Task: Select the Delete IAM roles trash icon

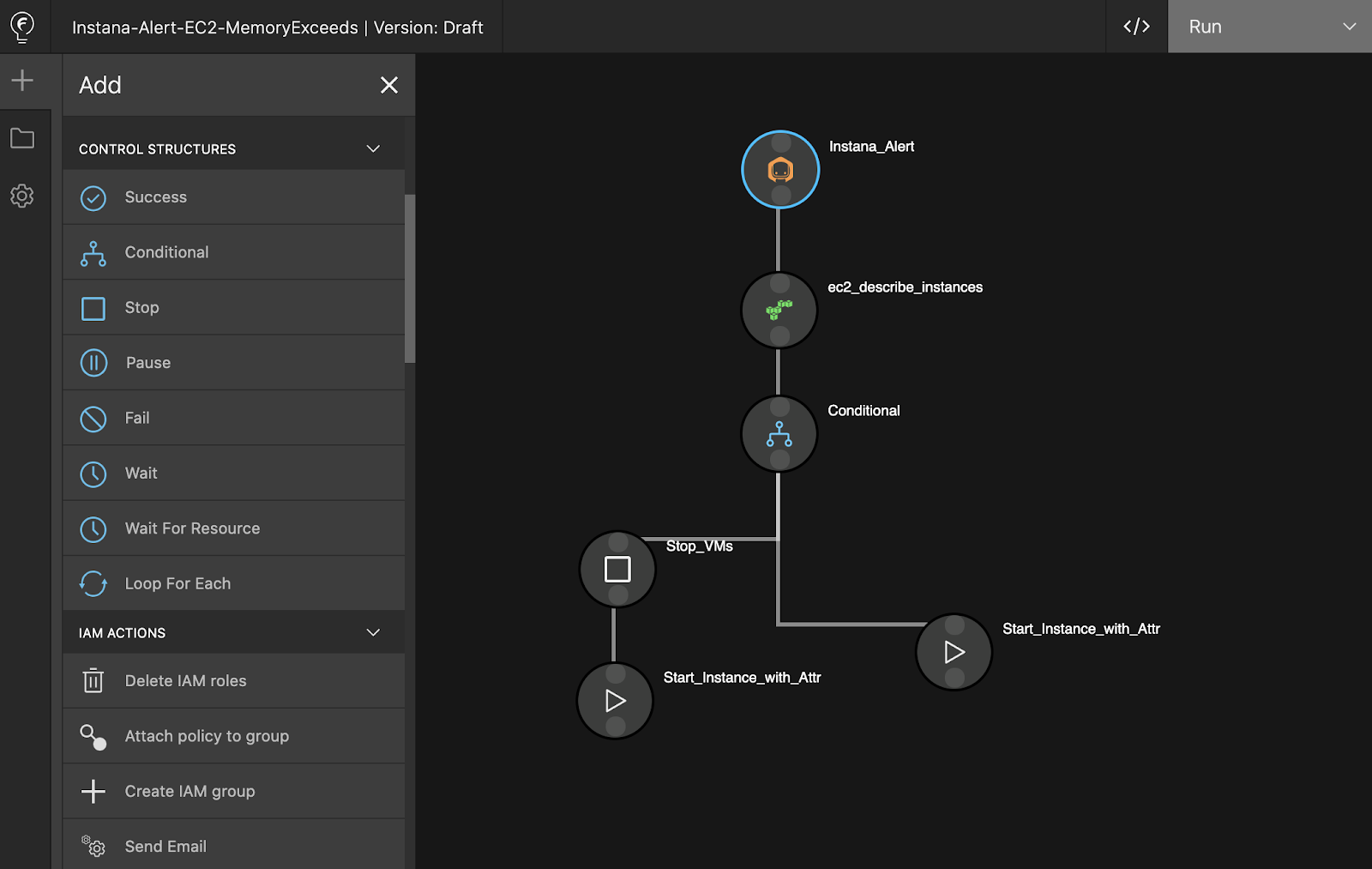Action: pos(93,681)
